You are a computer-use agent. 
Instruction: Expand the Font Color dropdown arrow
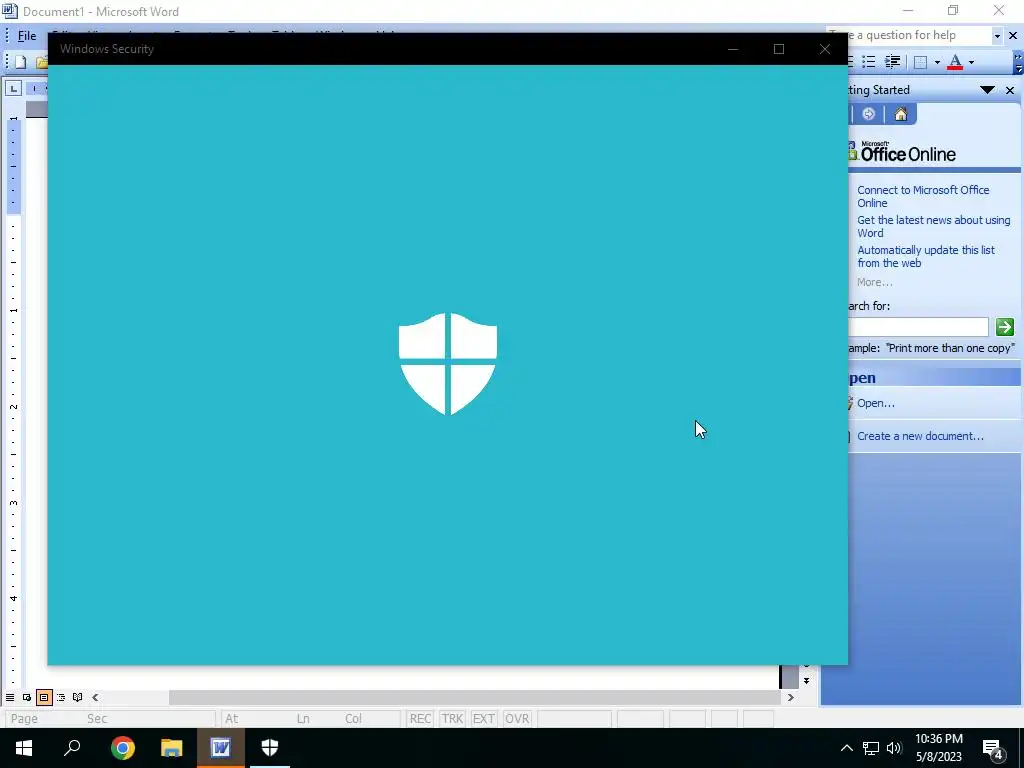[971, 62]
